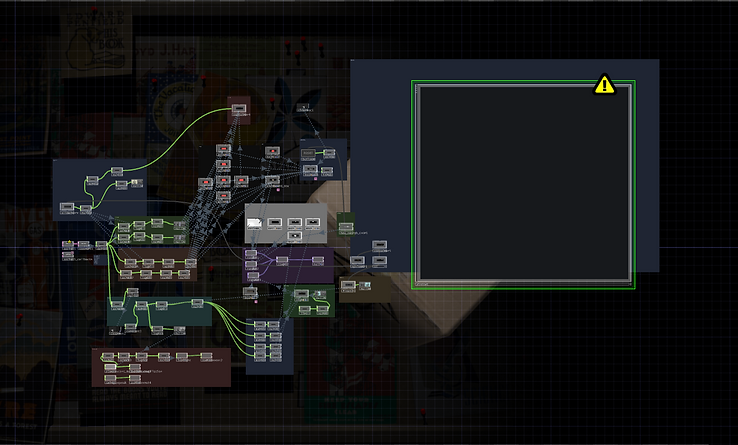The height and width of the screenshot is (445, 738).
Task: Select the large green-outlined empty node
Action: tap(523, 185)
